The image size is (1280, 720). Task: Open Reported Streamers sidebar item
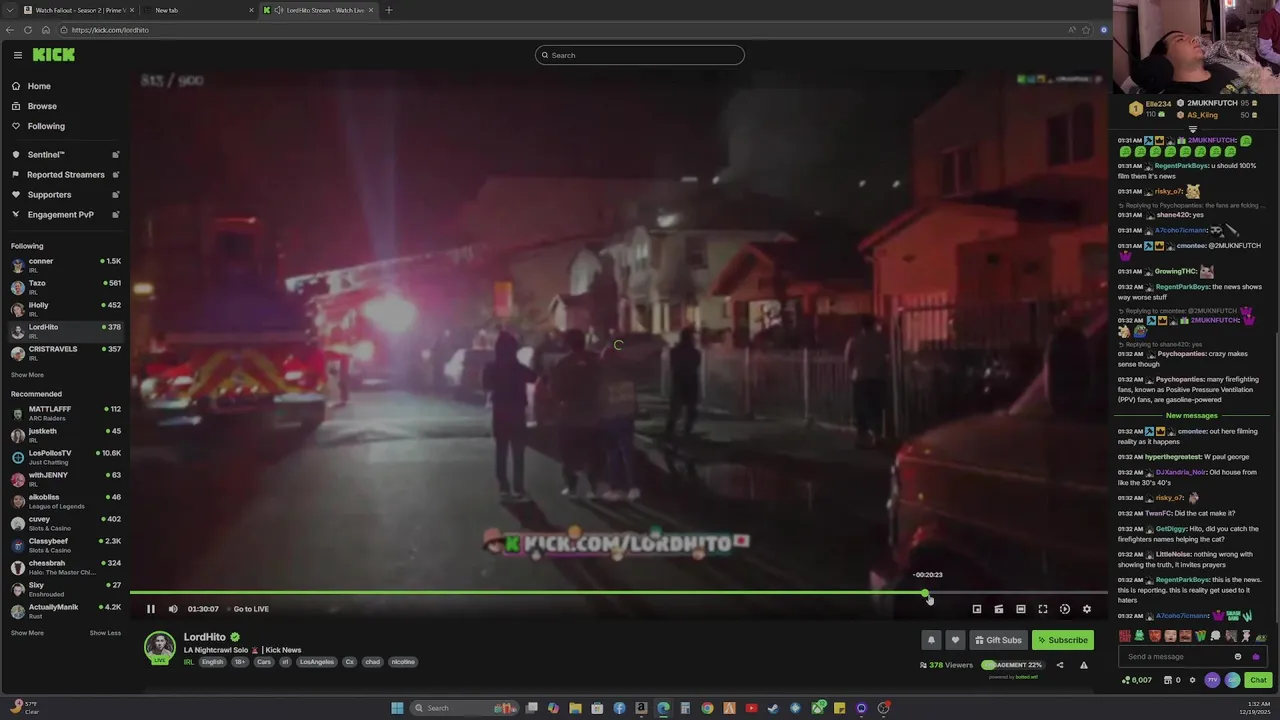[65, 175]
